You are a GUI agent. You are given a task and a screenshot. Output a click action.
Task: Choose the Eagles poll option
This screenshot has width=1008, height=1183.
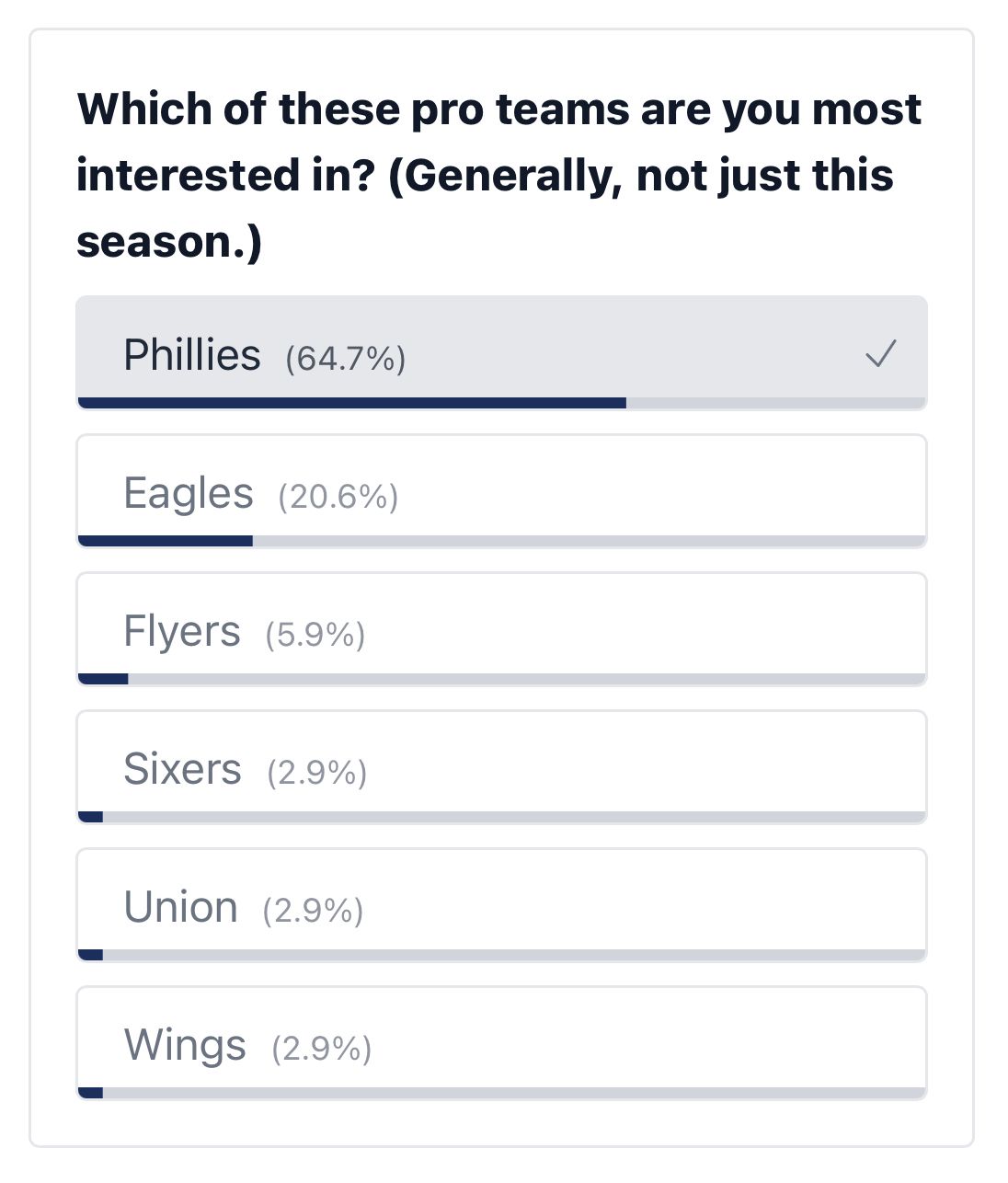coord(501,491)
